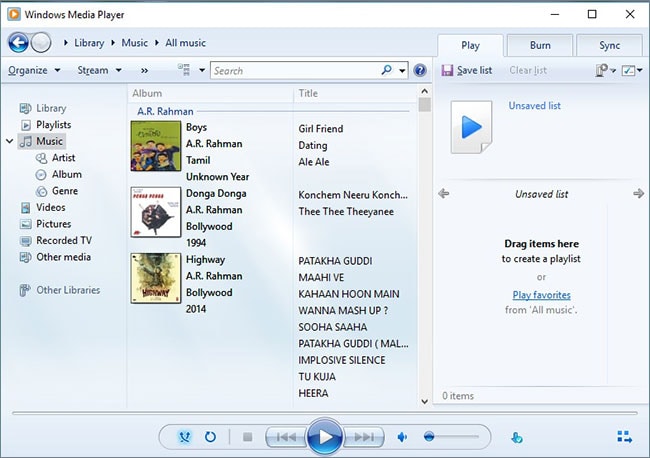Viewport: 650px width, 458px height.
Task: Click the search magnifier icon
Action: [386, 70]
